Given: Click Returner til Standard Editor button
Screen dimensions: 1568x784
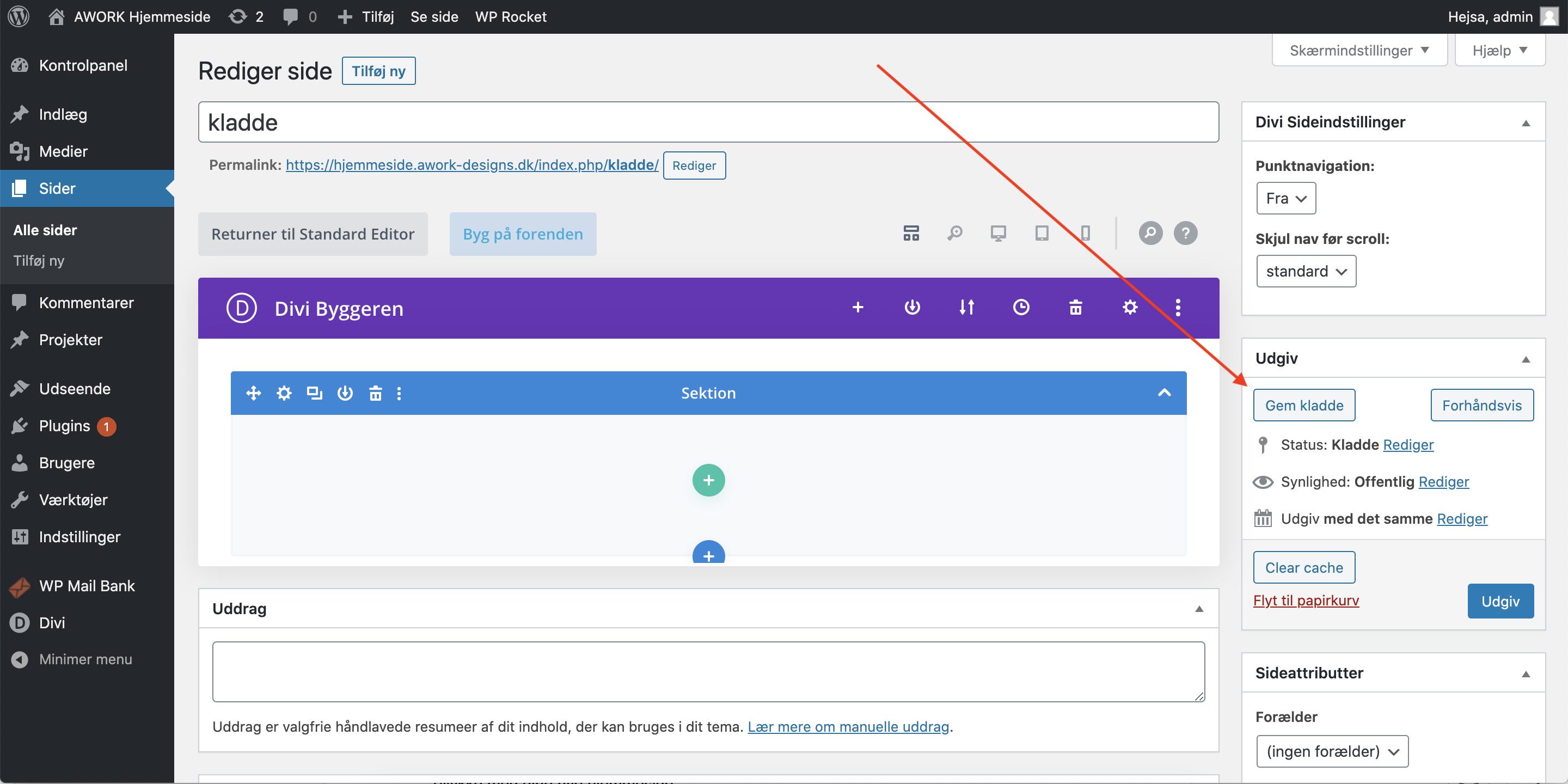Looking at the screenshot, I should (313, 234).
